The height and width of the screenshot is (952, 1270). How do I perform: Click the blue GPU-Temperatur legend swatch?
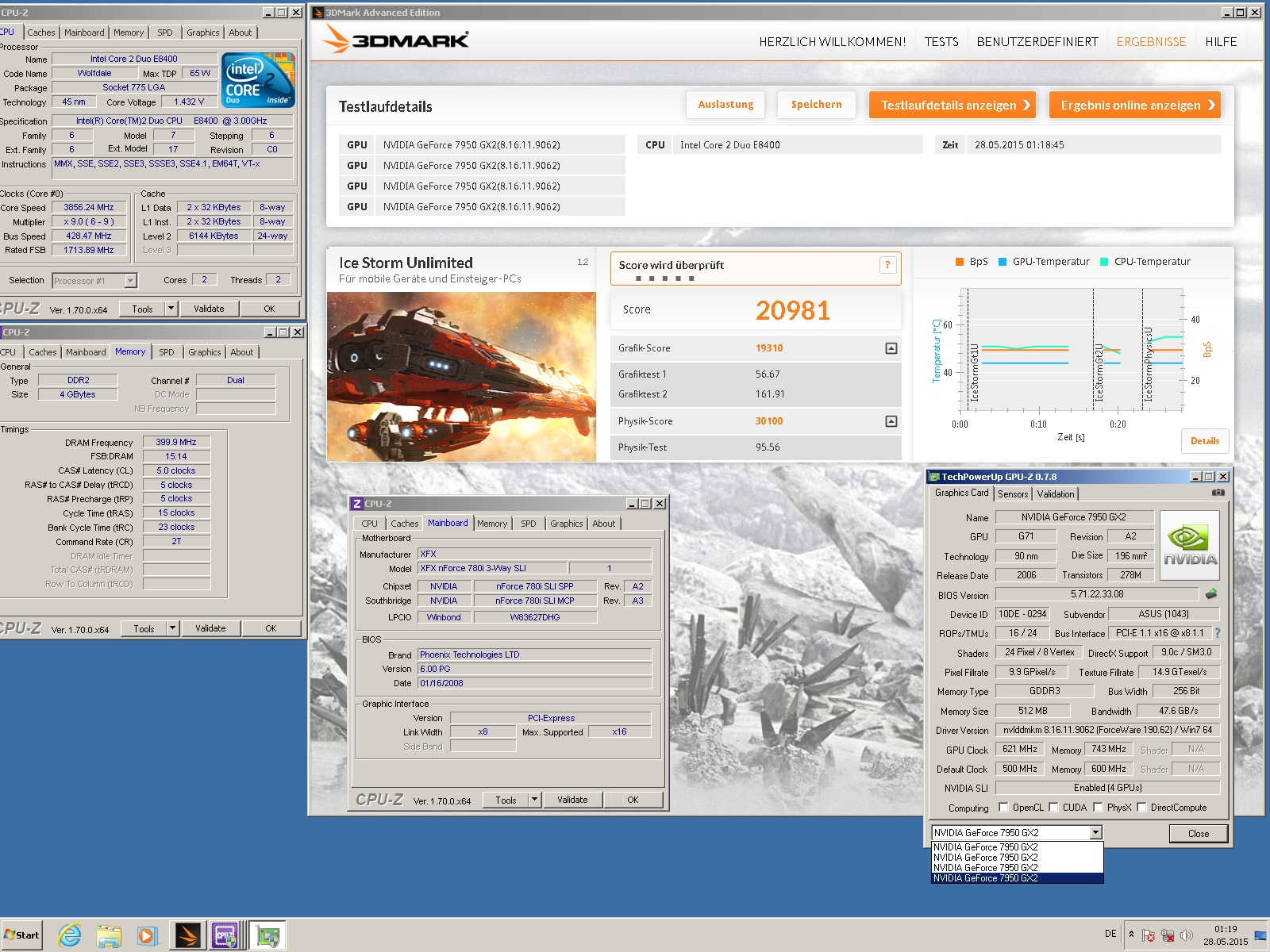point(1003,262)
